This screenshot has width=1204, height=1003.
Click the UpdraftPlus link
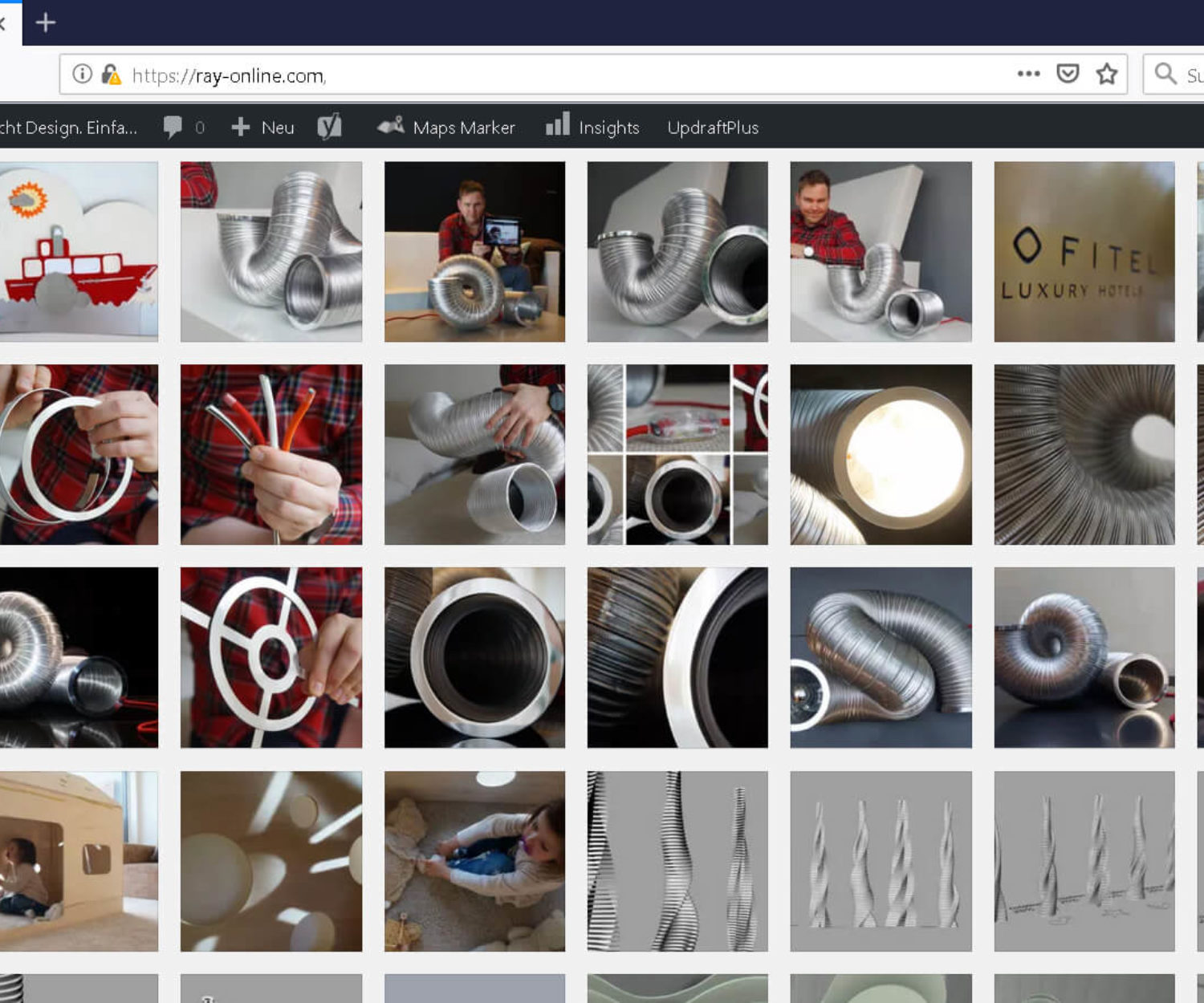tap(713, 128)
